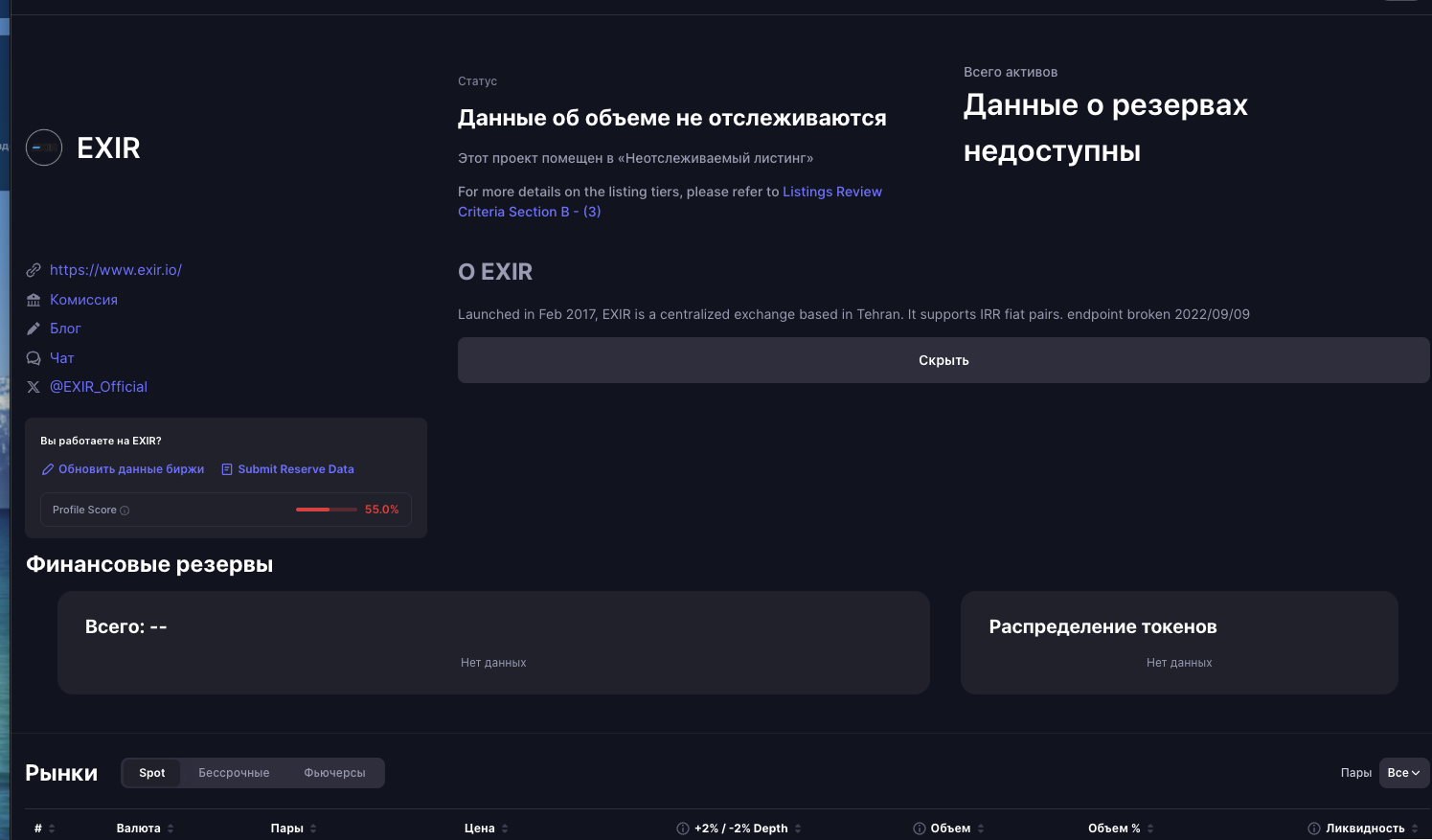
Task: Click the bank icon beside Комиссия
Action: pyautogui.click(x=34, y=300)
